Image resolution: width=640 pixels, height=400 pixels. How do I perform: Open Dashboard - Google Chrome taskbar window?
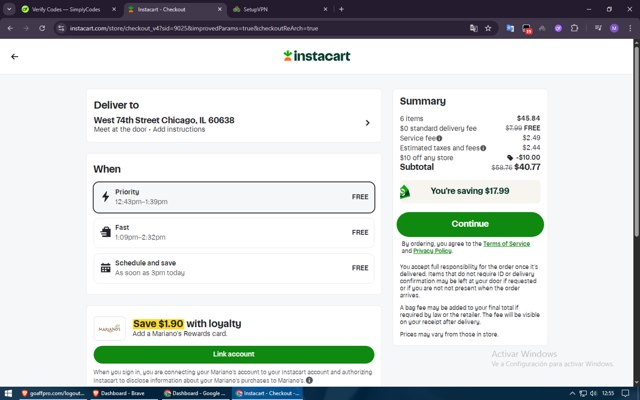(195, 393)
